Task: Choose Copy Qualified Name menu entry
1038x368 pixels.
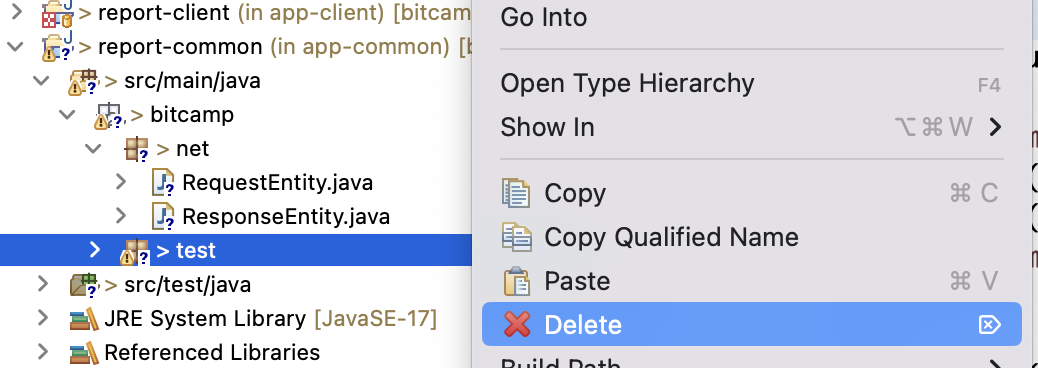Action: tap(751, 237)
